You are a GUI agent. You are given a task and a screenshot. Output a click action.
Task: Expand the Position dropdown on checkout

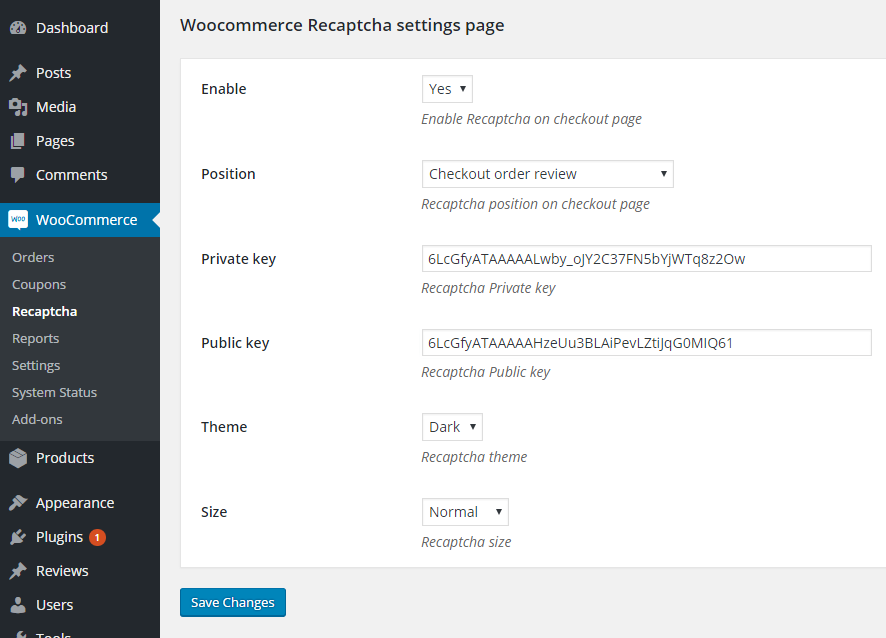(547, 174)
